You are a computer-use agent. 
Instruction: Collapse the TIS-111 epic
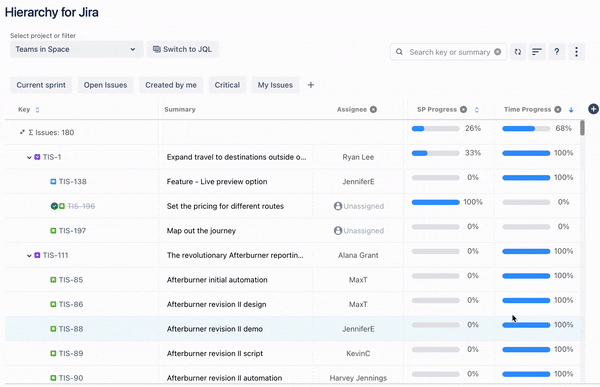pyautogui.click(x=29, y=256)
